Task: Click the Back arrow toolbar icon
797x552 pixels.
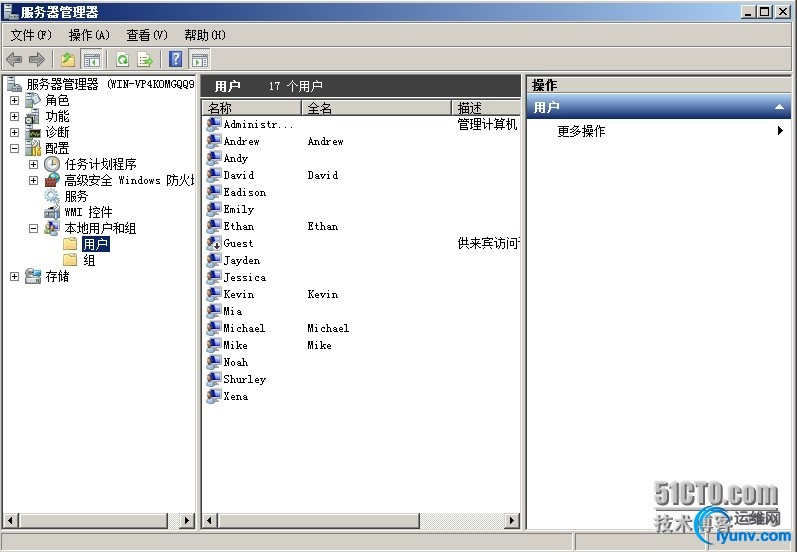Action: tap(14, 59)
